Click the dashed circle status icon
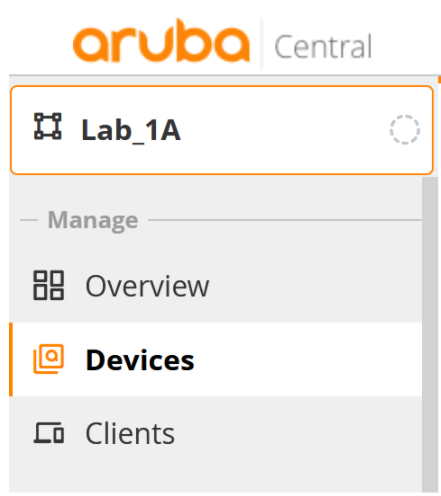The image size is (441, 496). tap(405, 130)
